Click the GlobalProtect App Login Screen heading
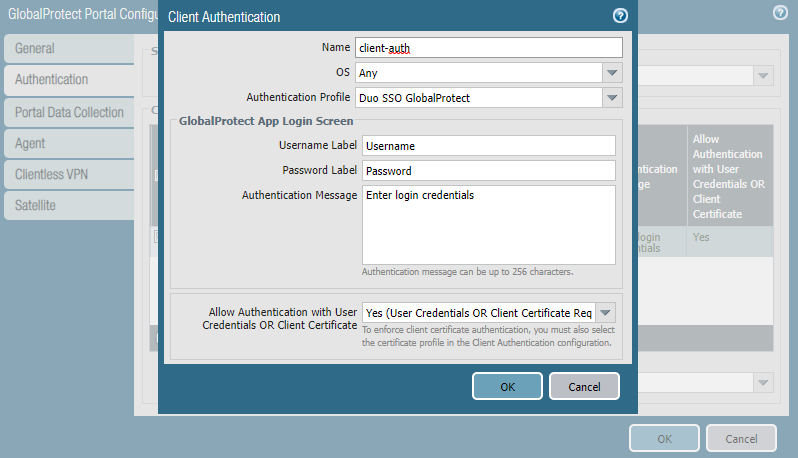This screenshot has height=458, width=798. coord(266,121)
